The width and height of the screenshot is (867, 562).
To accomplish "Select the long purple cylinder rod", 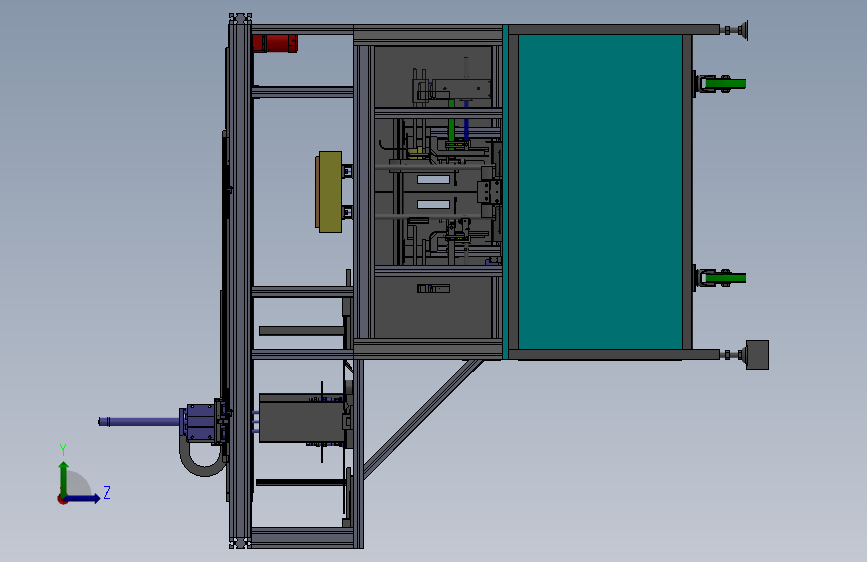I will (x=139, y=422).
